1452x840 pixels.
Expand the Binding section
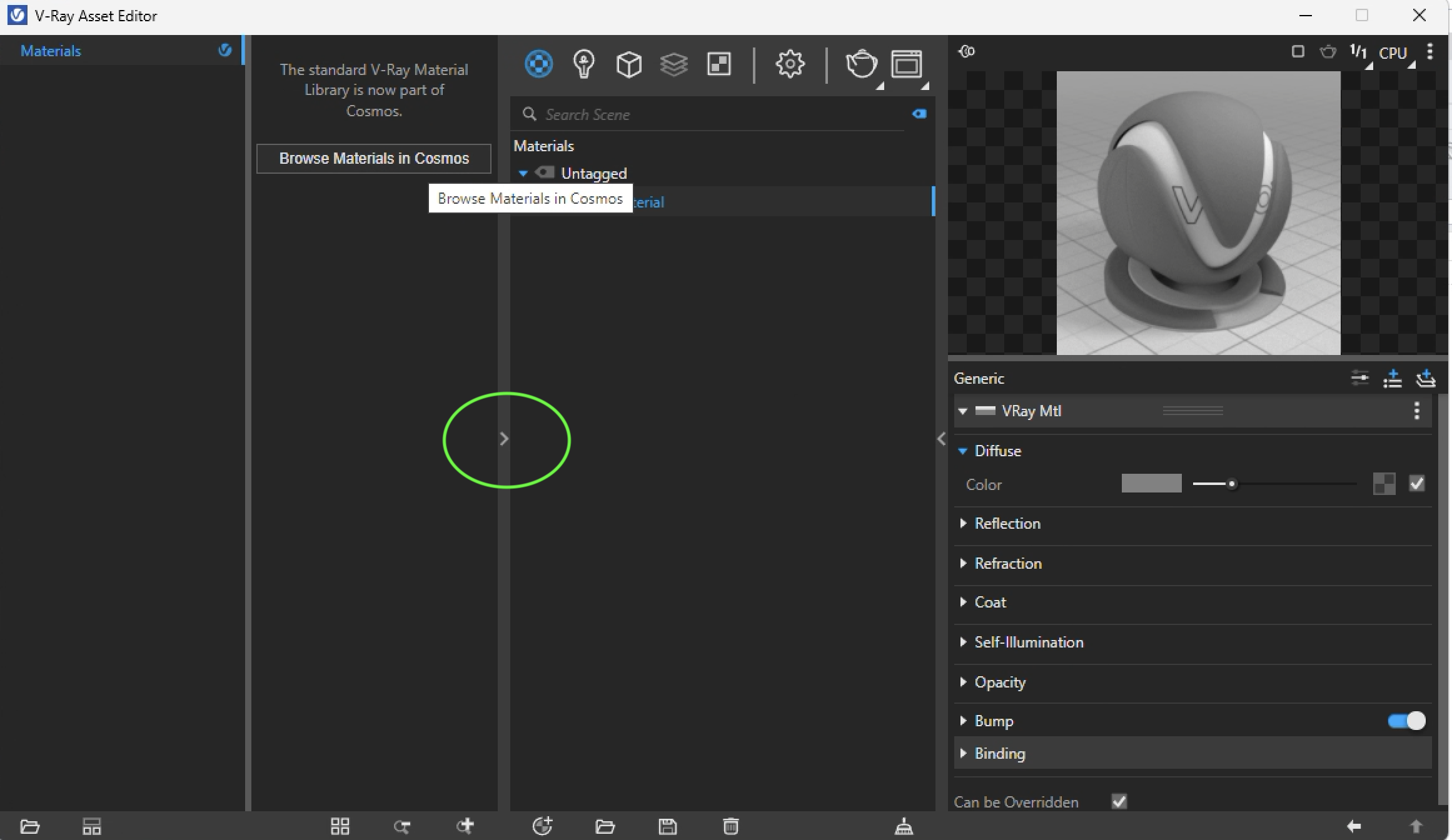click(963, 753)
